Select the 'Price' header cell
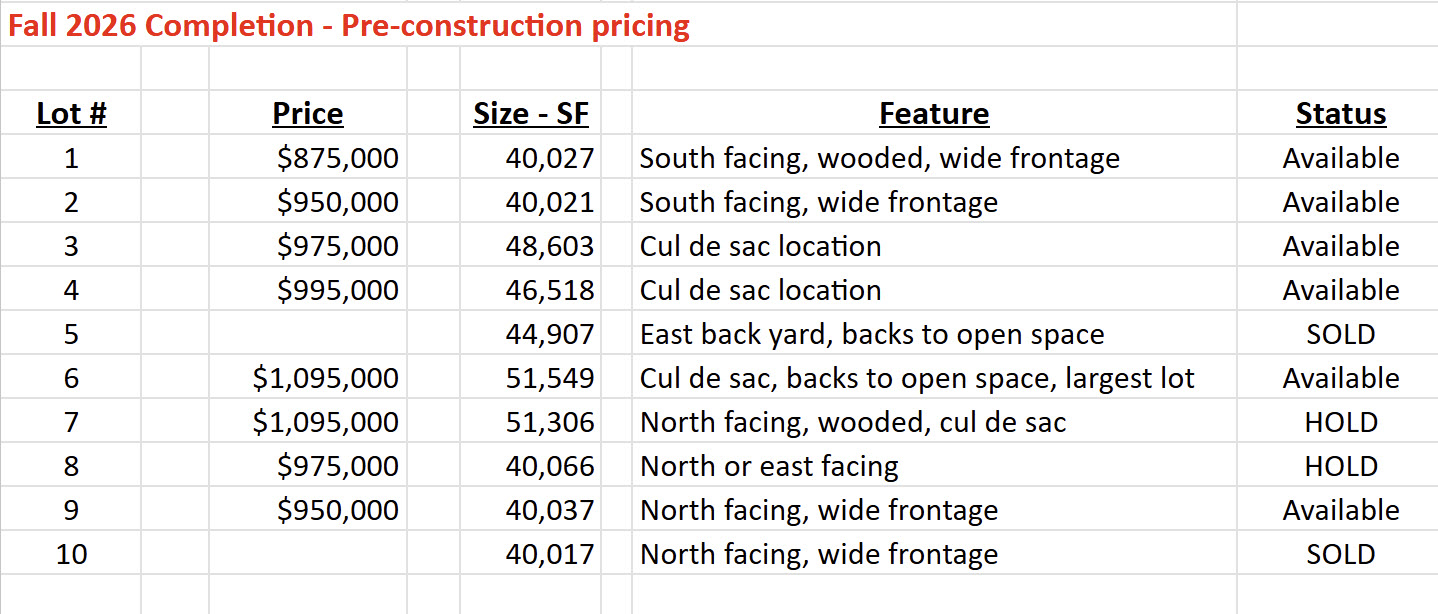Screen dimensions: 1438x614 click(307, 114)
